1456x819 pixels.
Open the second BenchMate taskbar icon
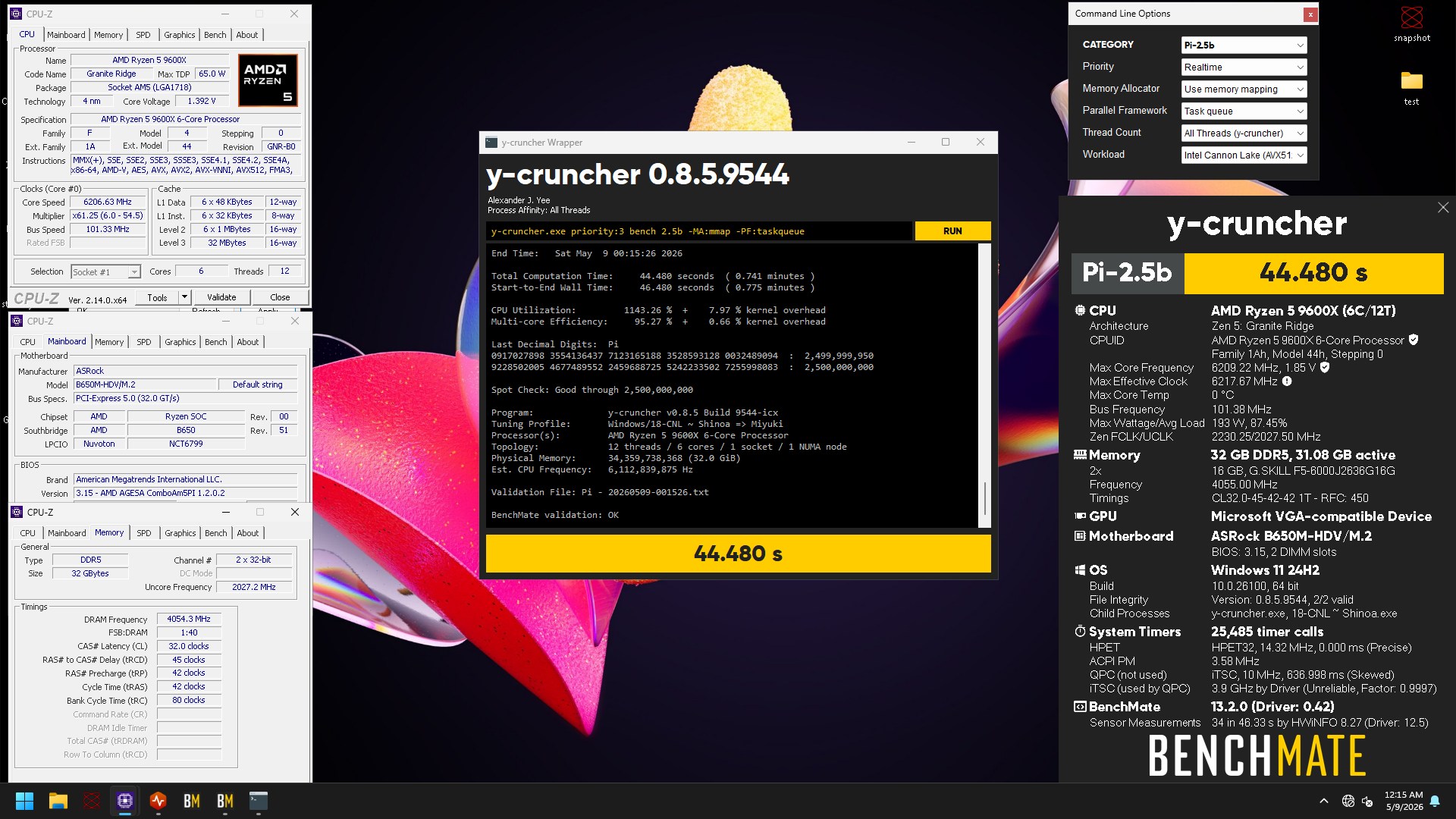pos(225,801)
